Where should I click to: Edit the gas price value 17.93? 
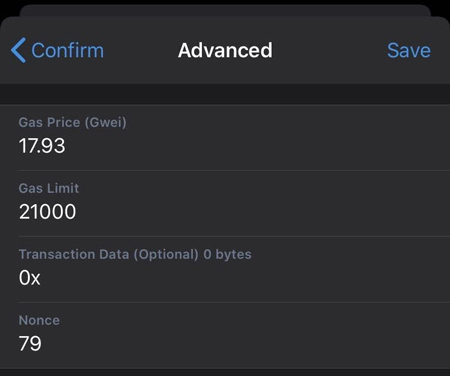(x=42, y=146)
